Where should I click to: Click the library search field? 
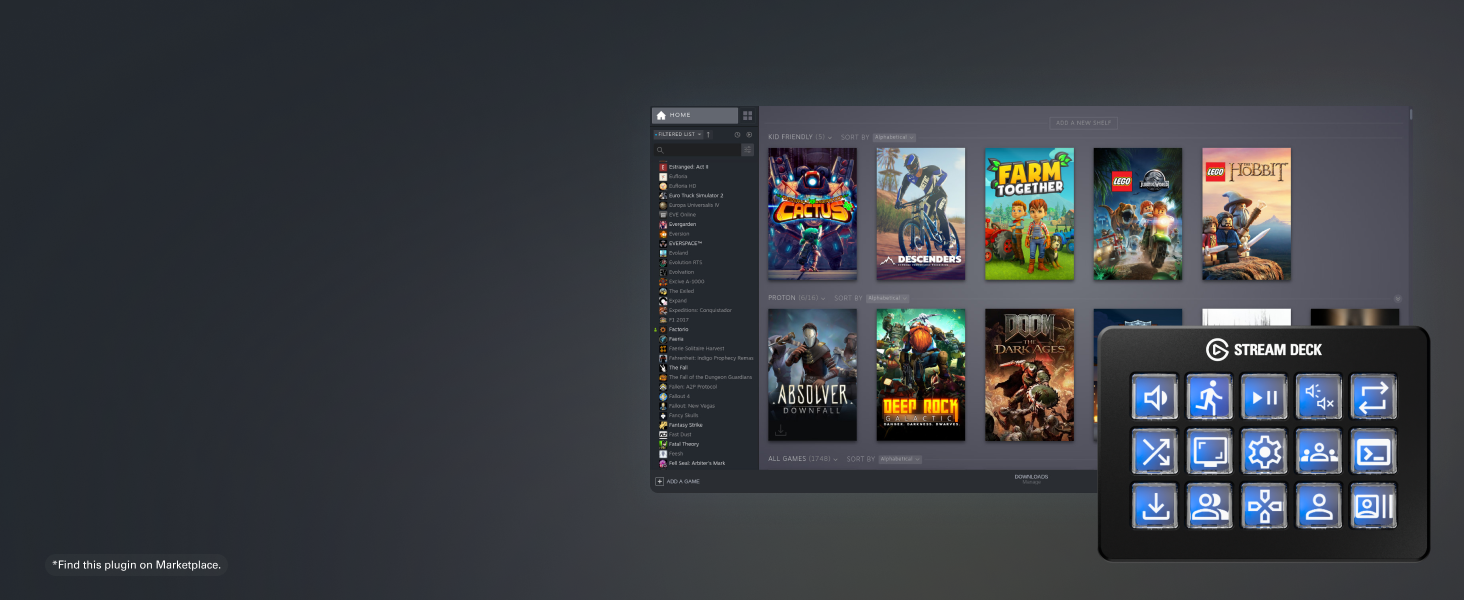pyautogui.click(x=696, y=149)
